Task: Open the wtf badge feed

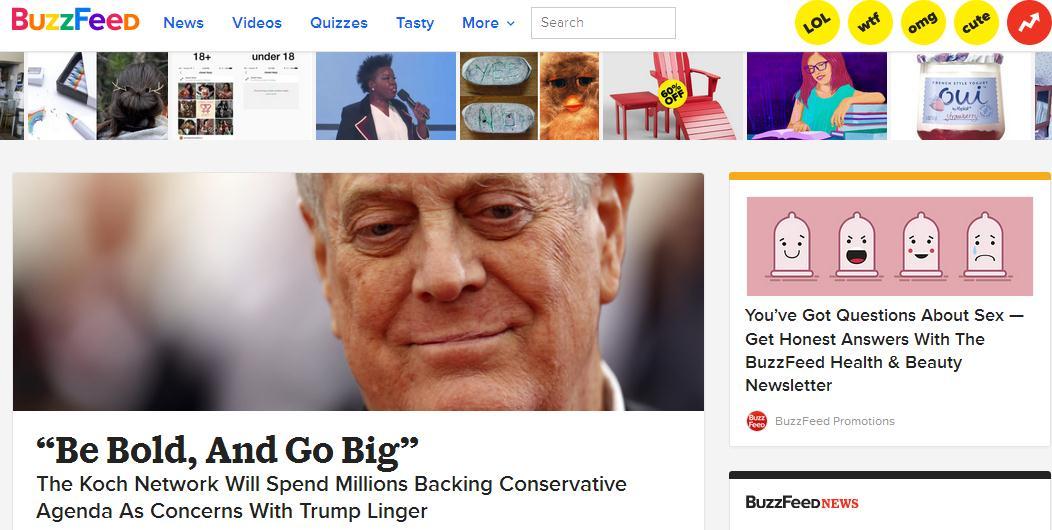Action: coord(870,22)
